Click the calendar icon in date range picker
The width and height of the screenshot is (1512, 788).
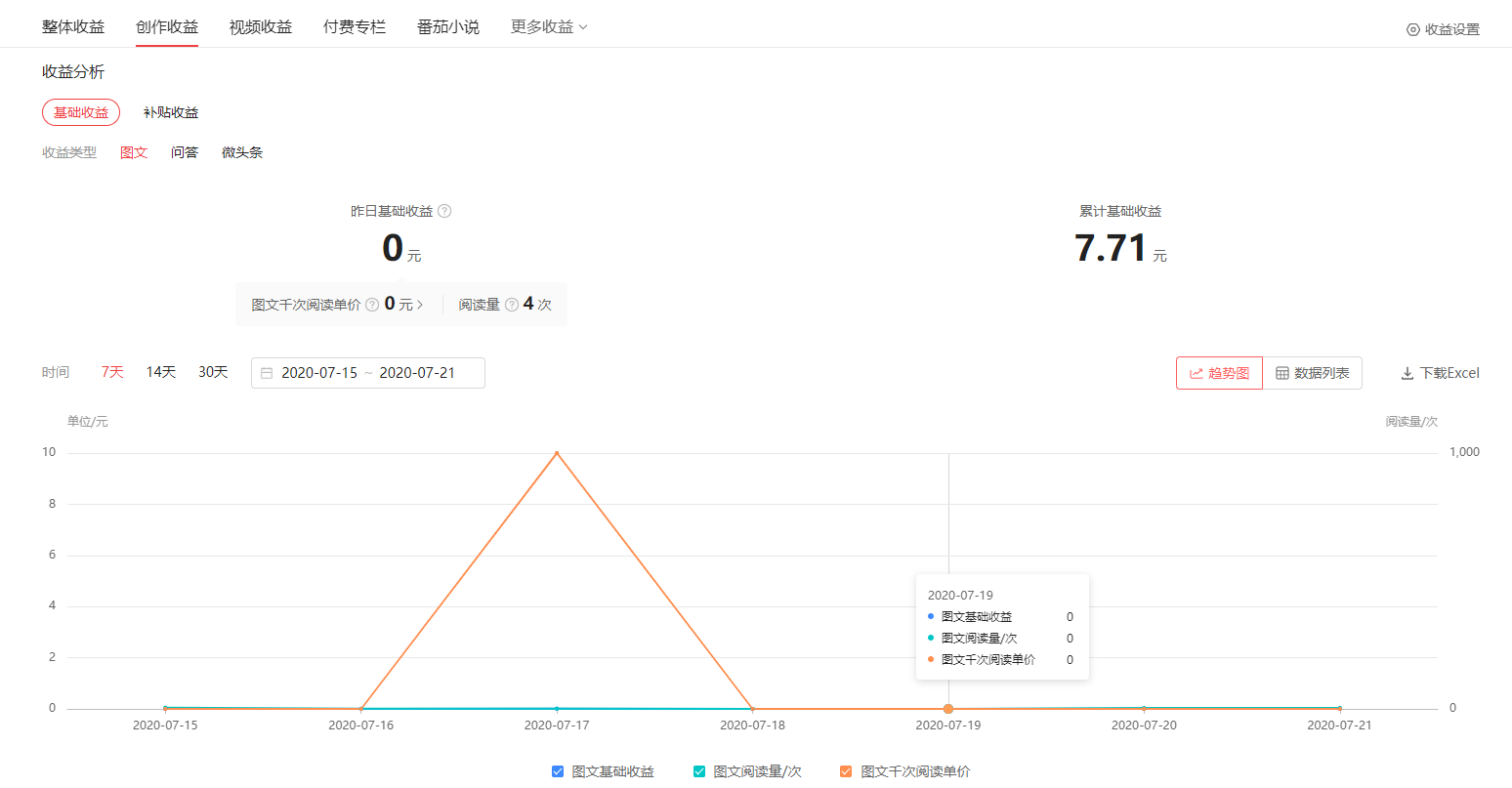pos(268,373)
